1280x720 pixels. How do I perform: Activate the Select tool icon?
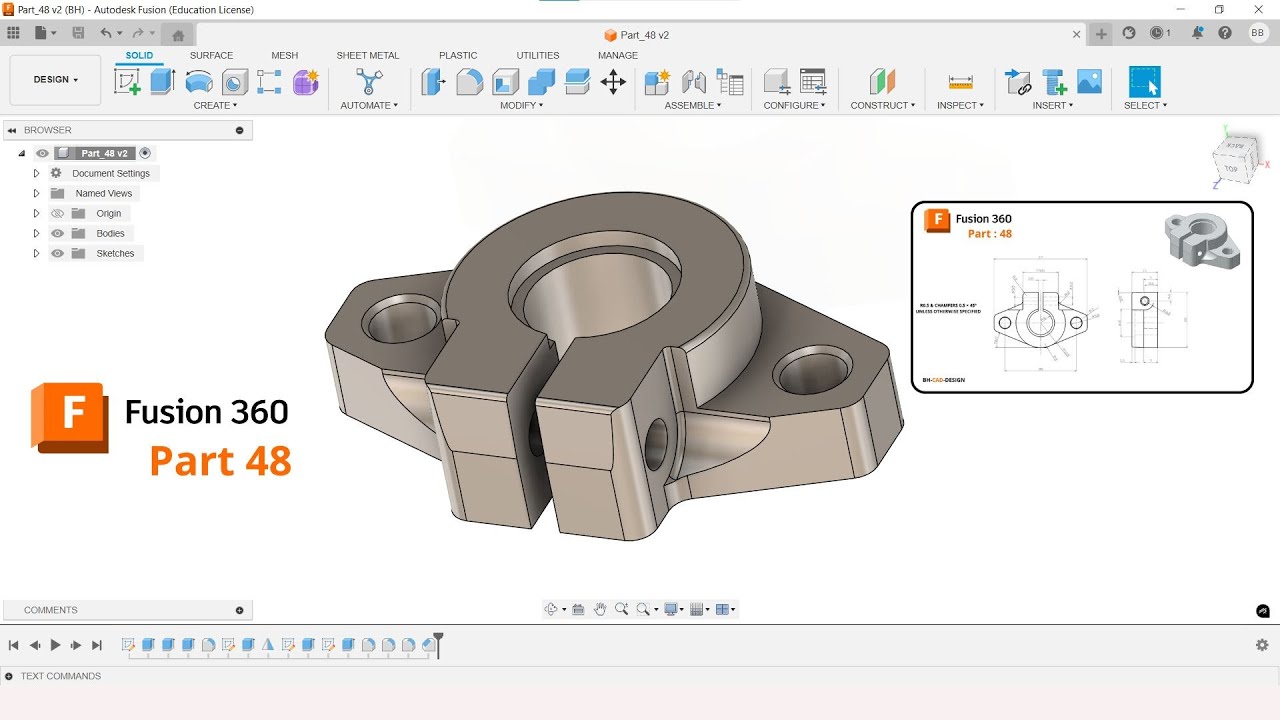[x=1145, y=82]
